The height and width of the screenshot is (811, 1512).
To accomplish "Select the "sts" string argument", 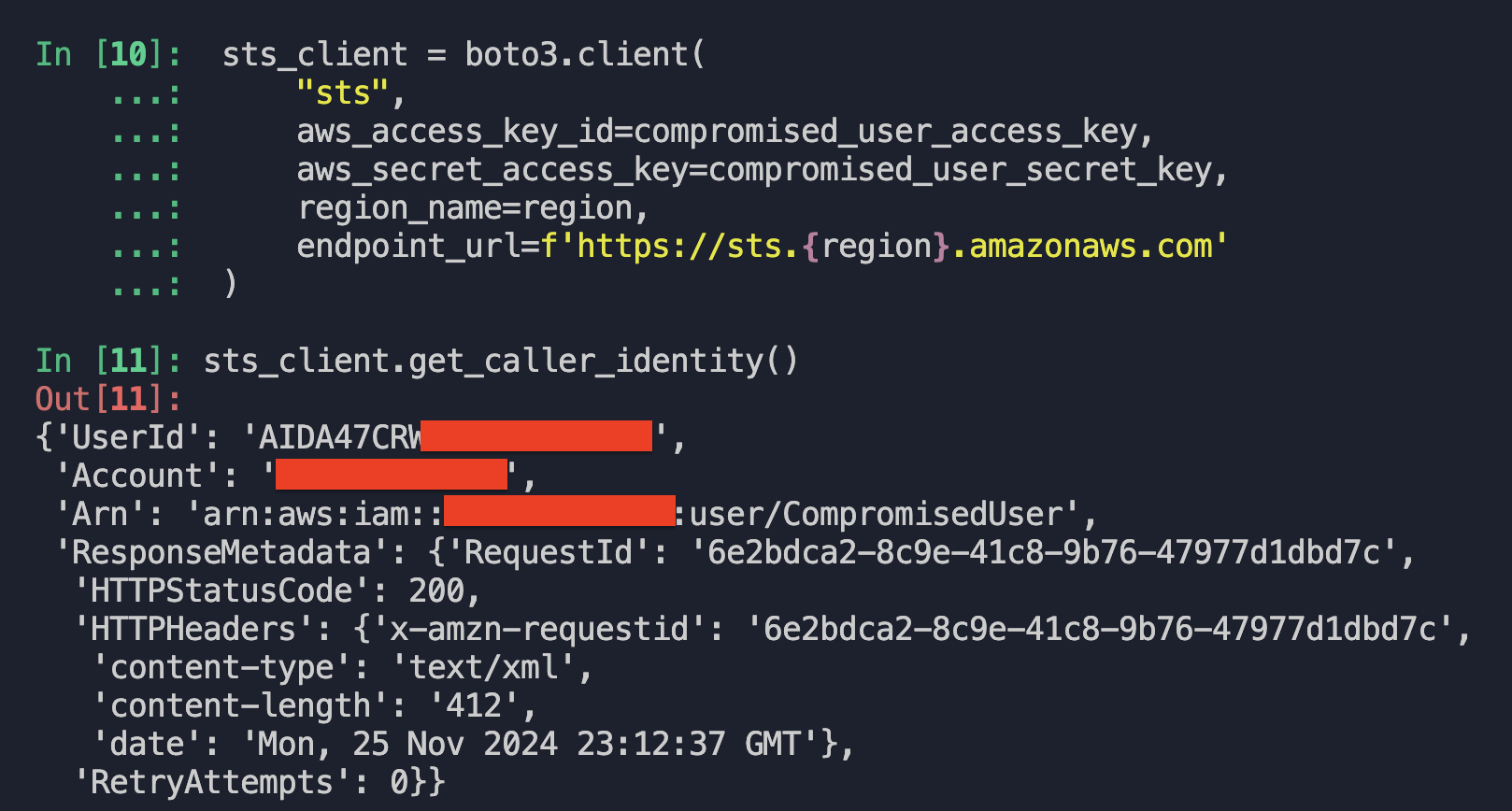I will (x=342, y=93).
